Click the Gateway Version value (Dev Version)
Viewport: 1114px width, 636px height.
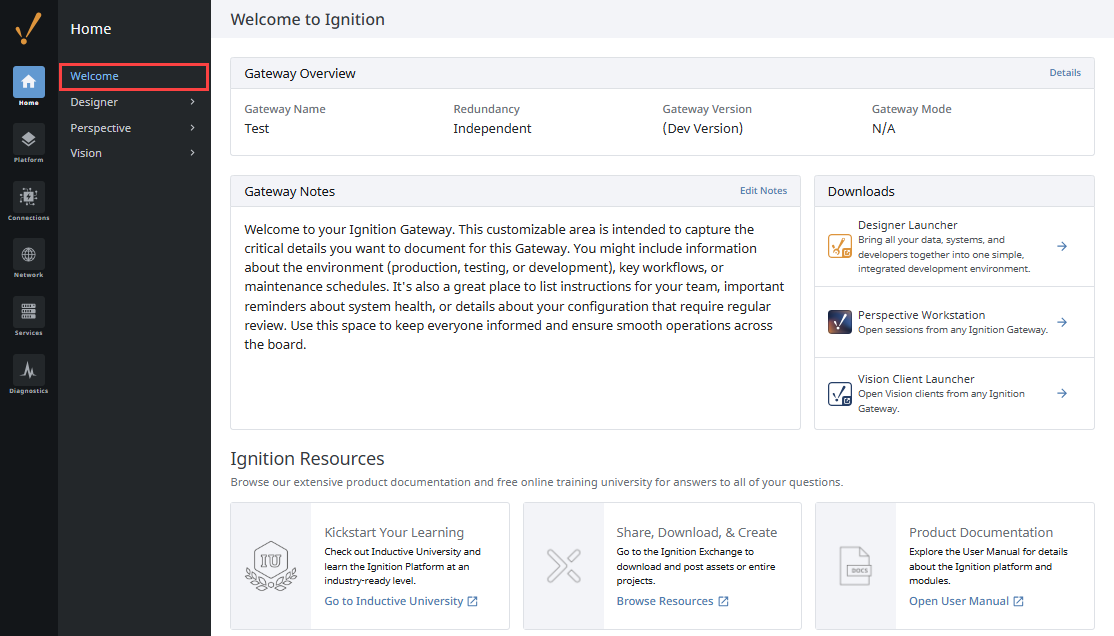click(x=703, y=129)
